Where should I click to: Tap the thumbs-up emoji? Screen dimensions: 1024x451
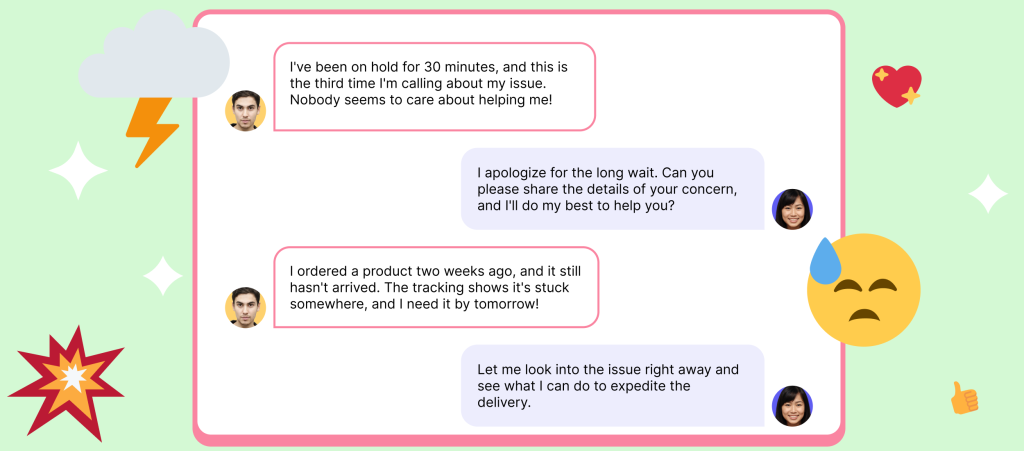pos(964,398)
